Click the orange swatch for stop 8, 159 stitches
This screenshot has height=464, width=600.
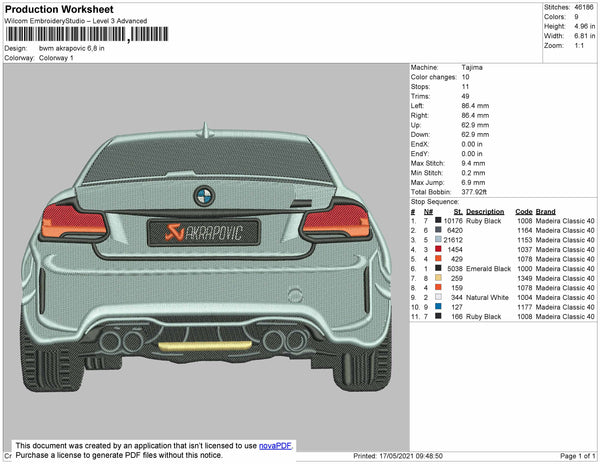[x=438, y=287]
